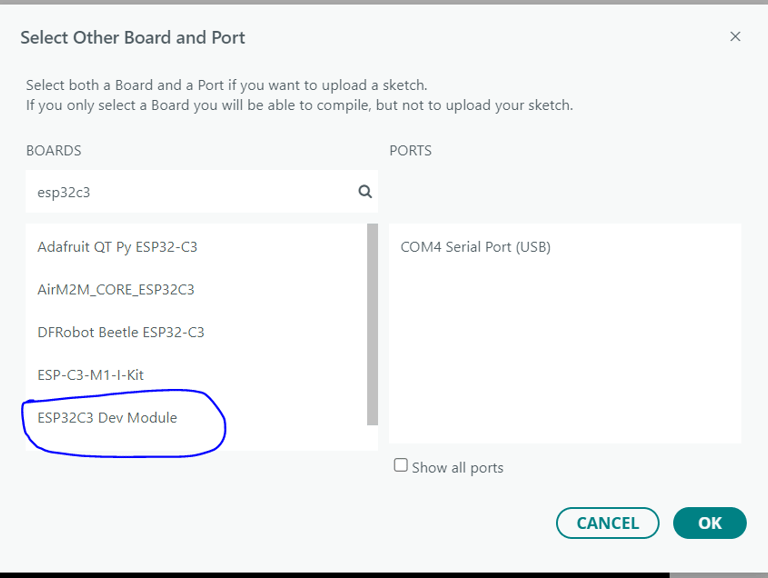Click the board search magnifier icon
The image size is (768, 578).
point(365,192)
